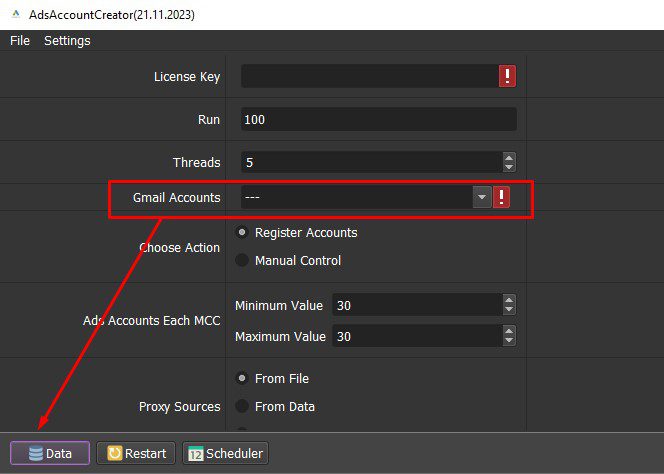
Task: Select the From Data proxy source
Action: click(x=242, y=406)
